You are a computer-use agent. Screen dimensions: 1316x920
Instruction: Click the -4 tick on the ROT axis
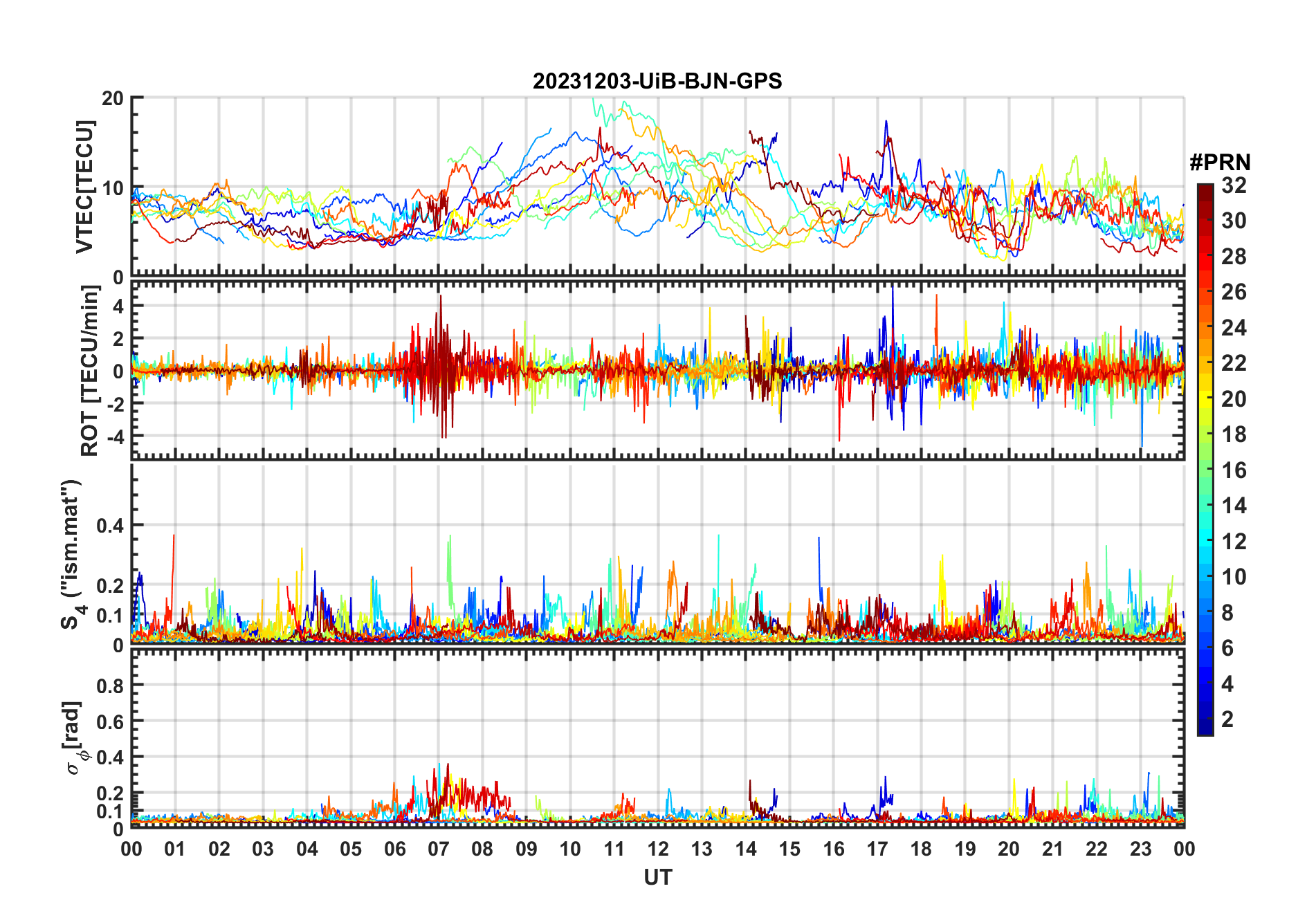pyautogui.click(x=115, y=436)
